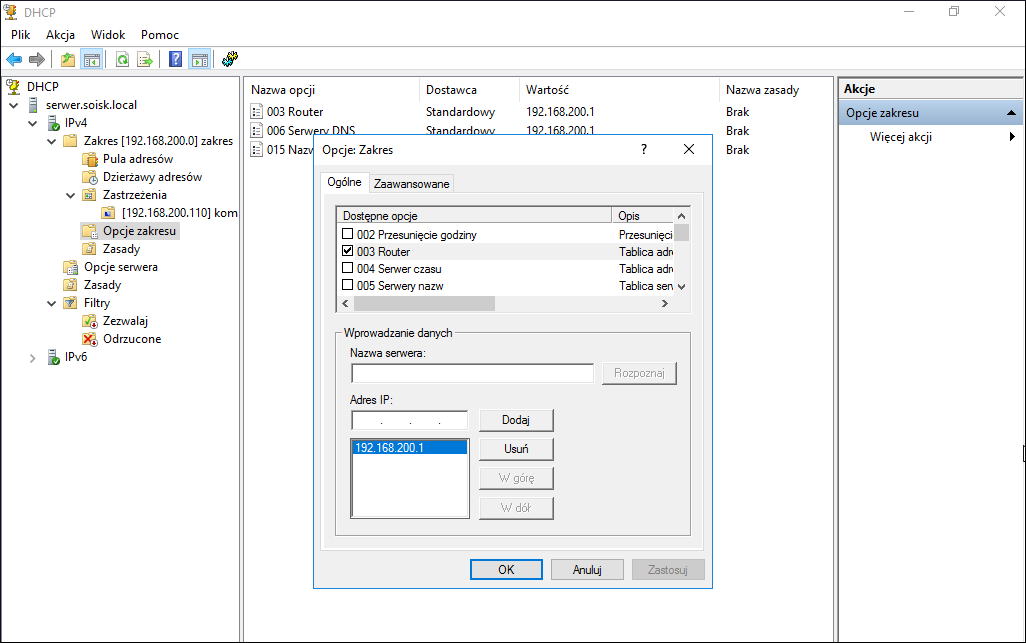The image size is (1026, 643).
Task: Click the Refresh toolbar icon
Action: coord(122,60)
